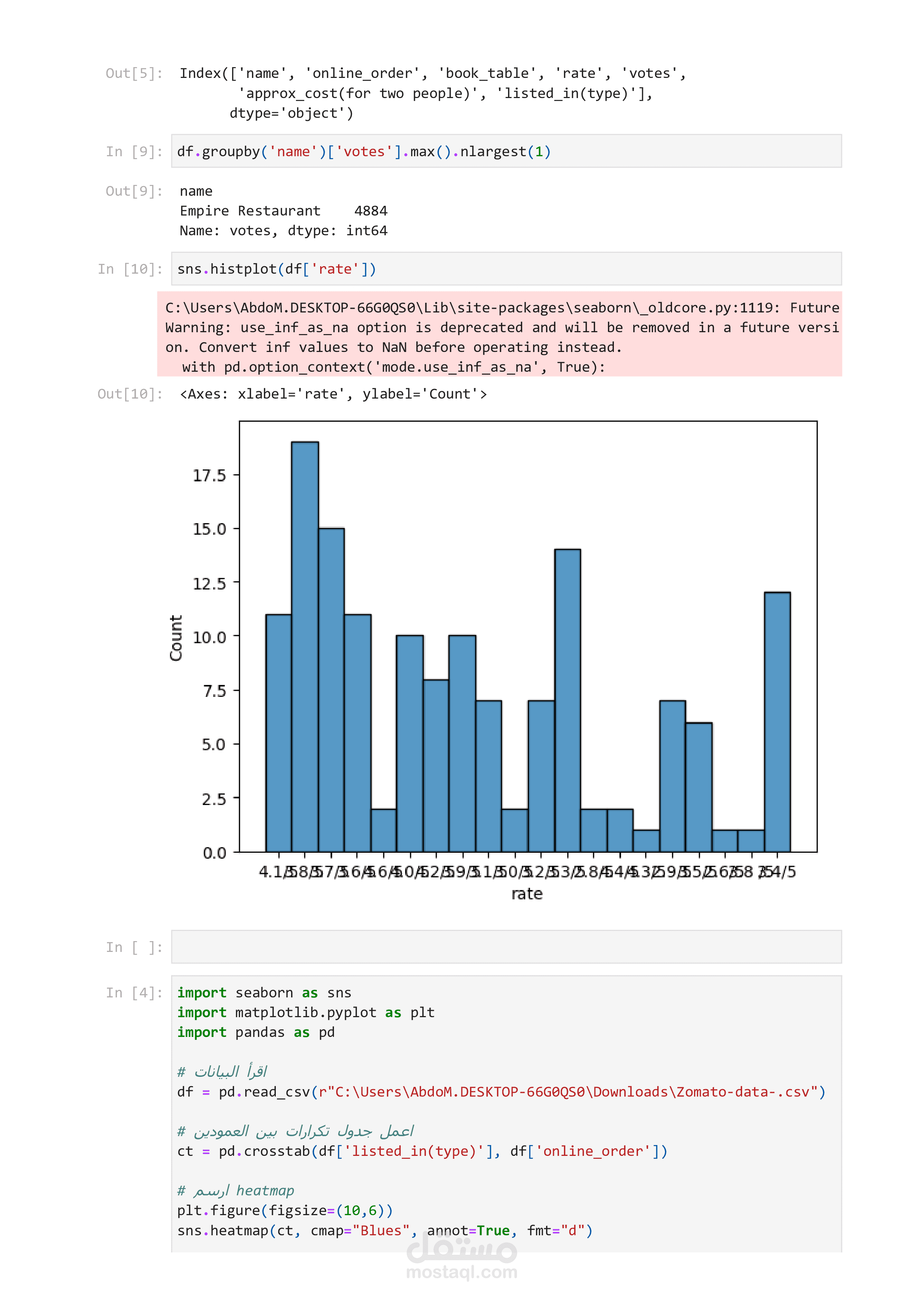This screenshot has height=1308, width=924.
Task: Click the Index column list output
Action: (433, 93)
